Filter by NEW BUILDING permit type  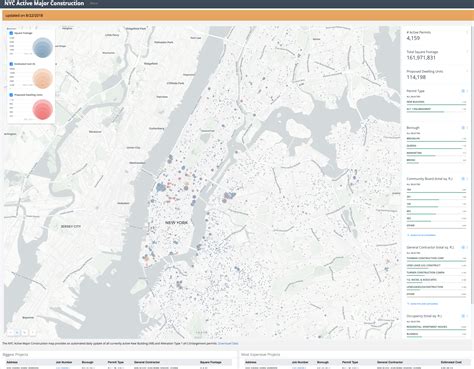436,103
